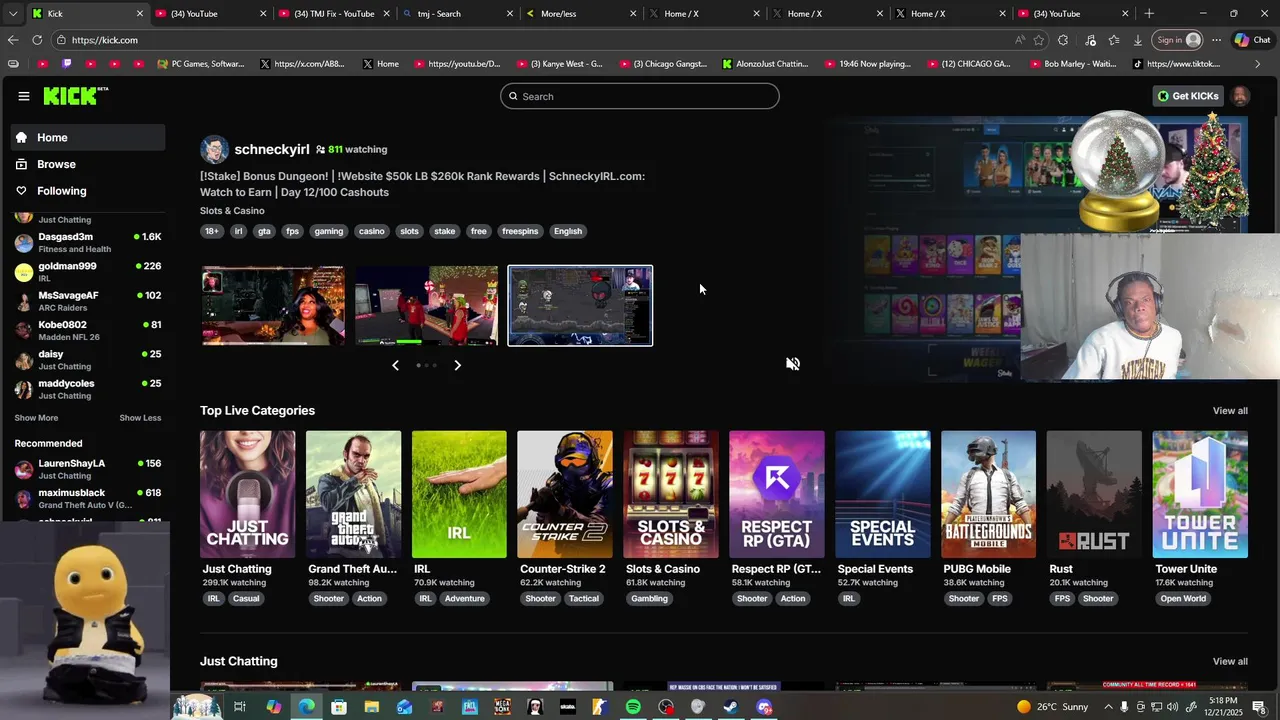1280x720 pixels.
Task: Open the Slots & Casino category link
Action: click(232, 211)
